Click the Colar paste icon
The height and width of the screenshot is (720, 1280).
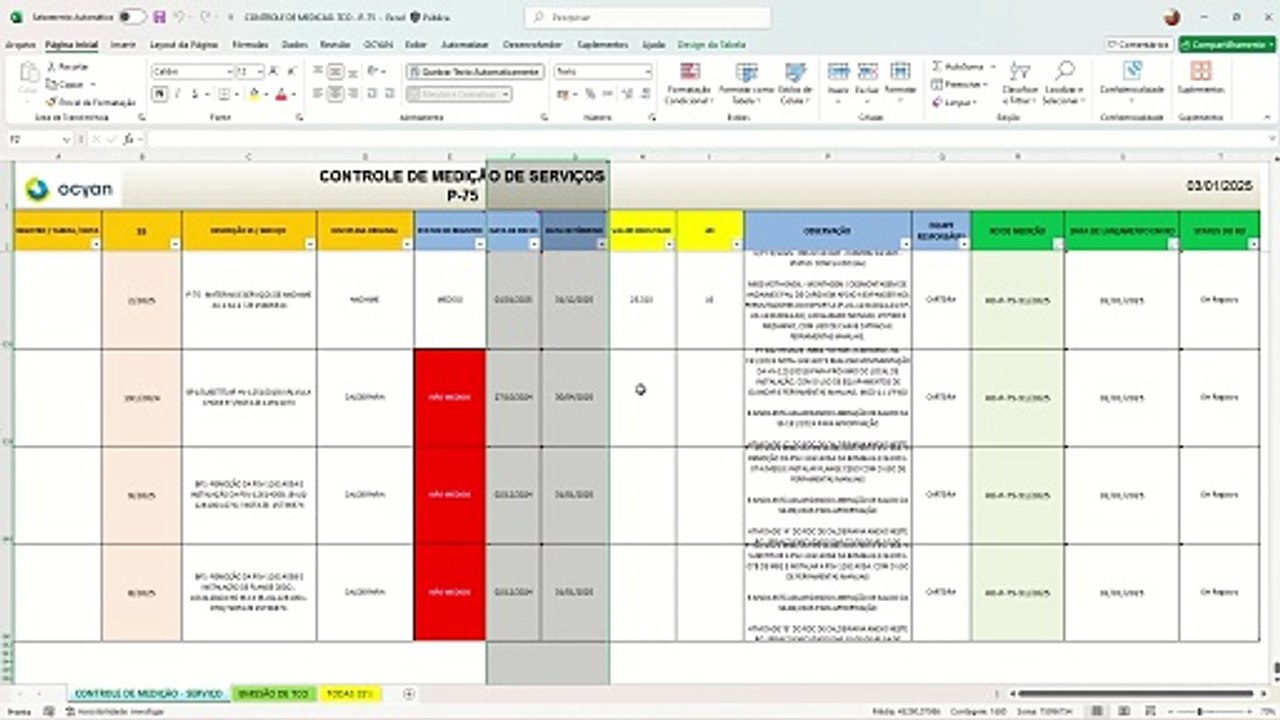[x=29, y=73]
